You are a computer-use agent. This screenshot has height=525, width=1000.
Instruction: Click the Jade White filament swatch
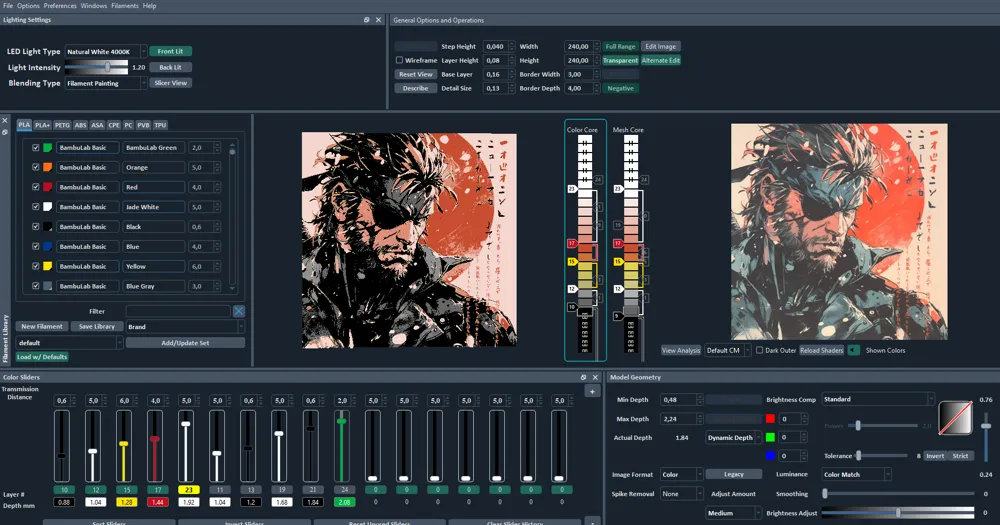click(47, 207)
